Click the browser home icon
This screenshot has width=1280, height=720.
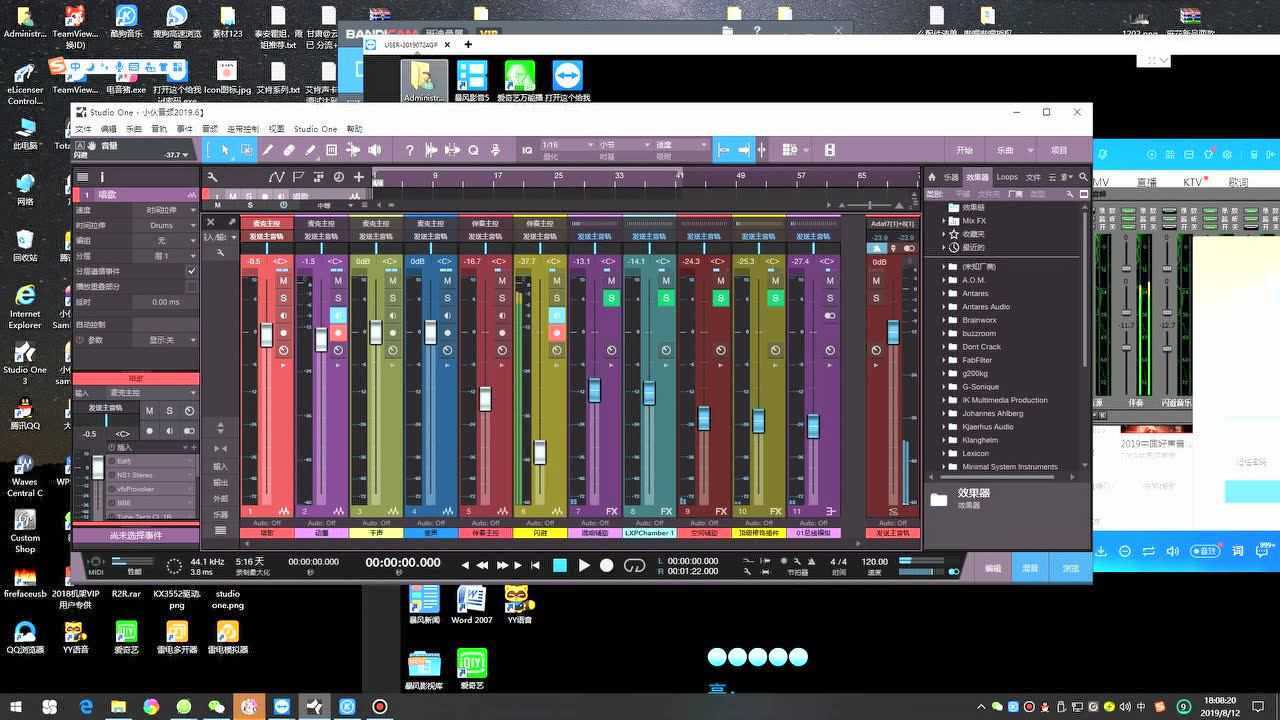tap(932, 177)
